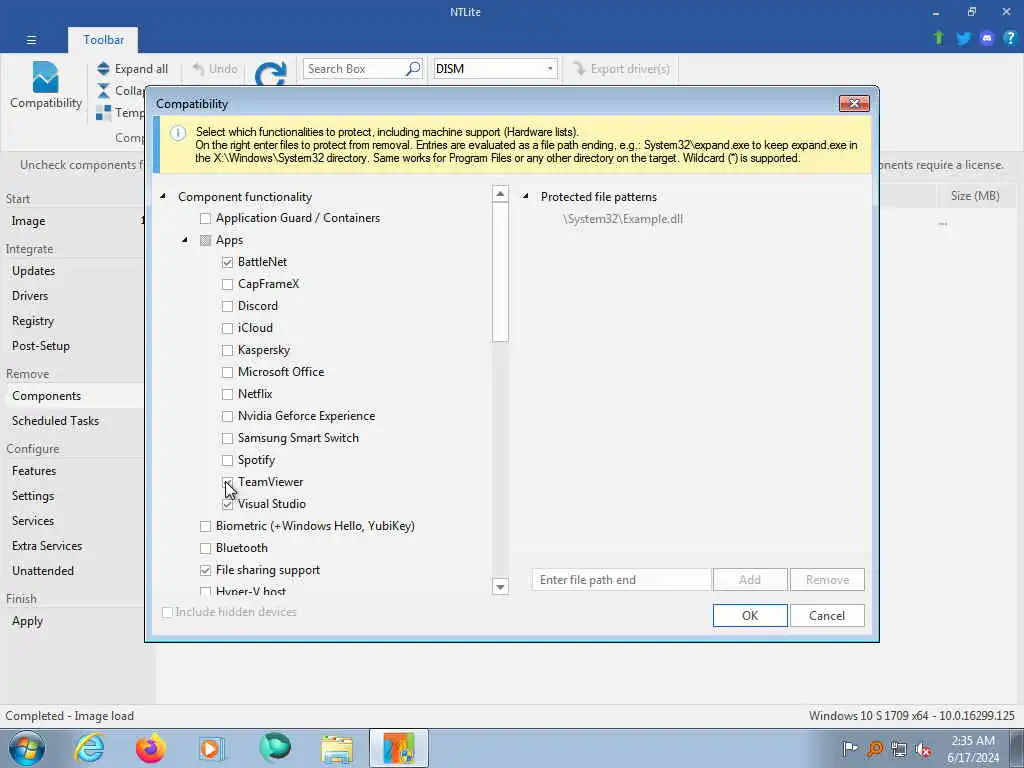
Task: Collapse the Protected file patterns section
Action: (526, 197)
